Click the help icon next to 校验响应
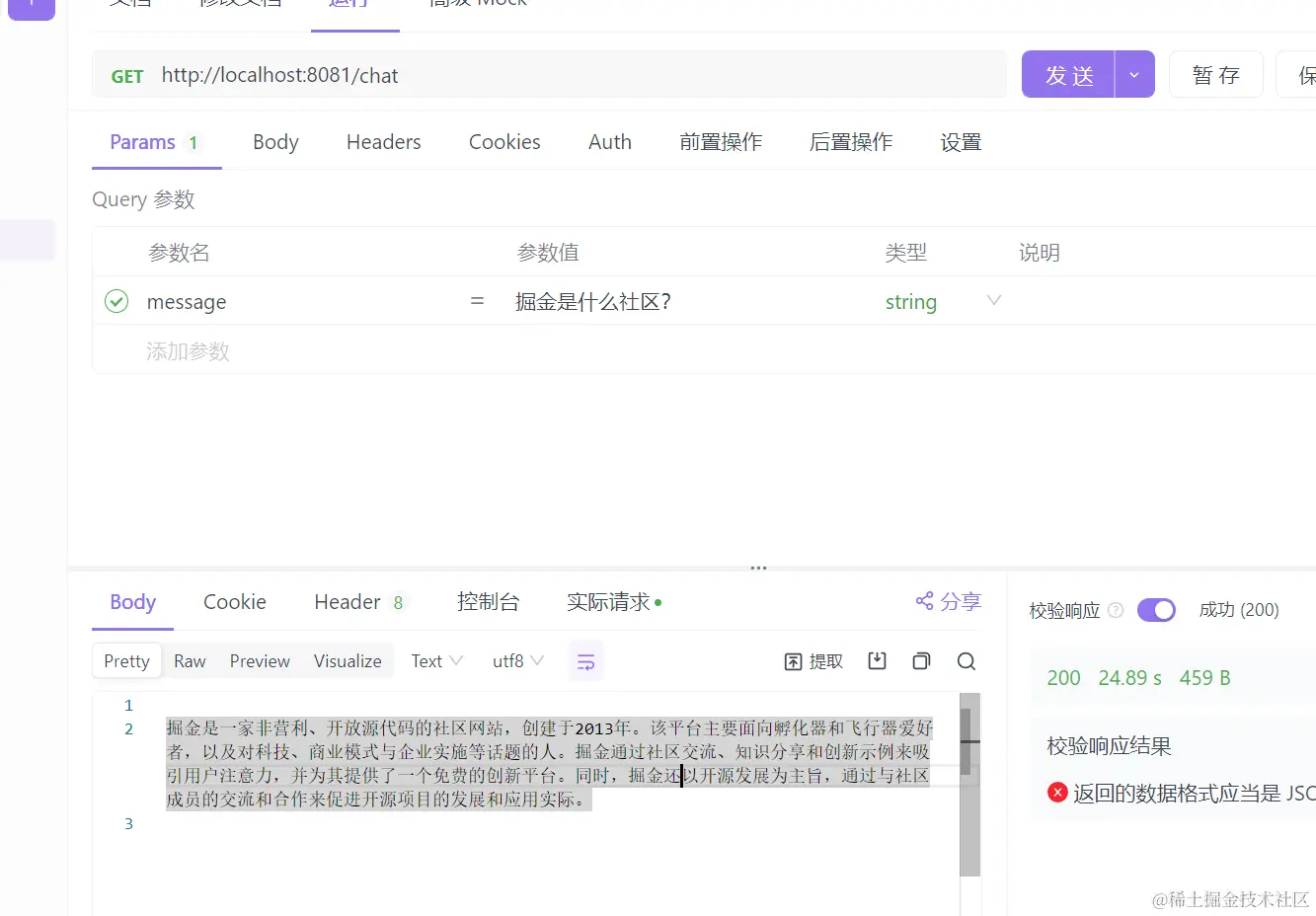Image resolution: width=1316 pixels, height=916 pixels. point(1116,610)
